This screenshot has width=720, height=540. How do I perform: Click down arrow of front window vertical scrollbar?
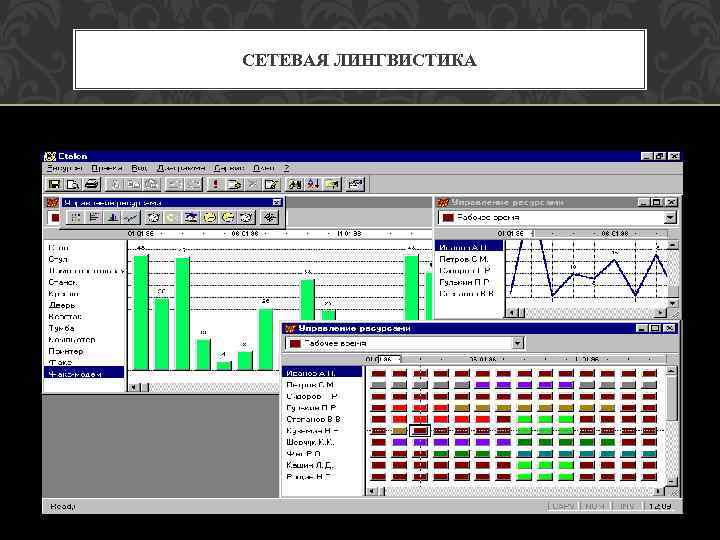click(x=670, y=481)
